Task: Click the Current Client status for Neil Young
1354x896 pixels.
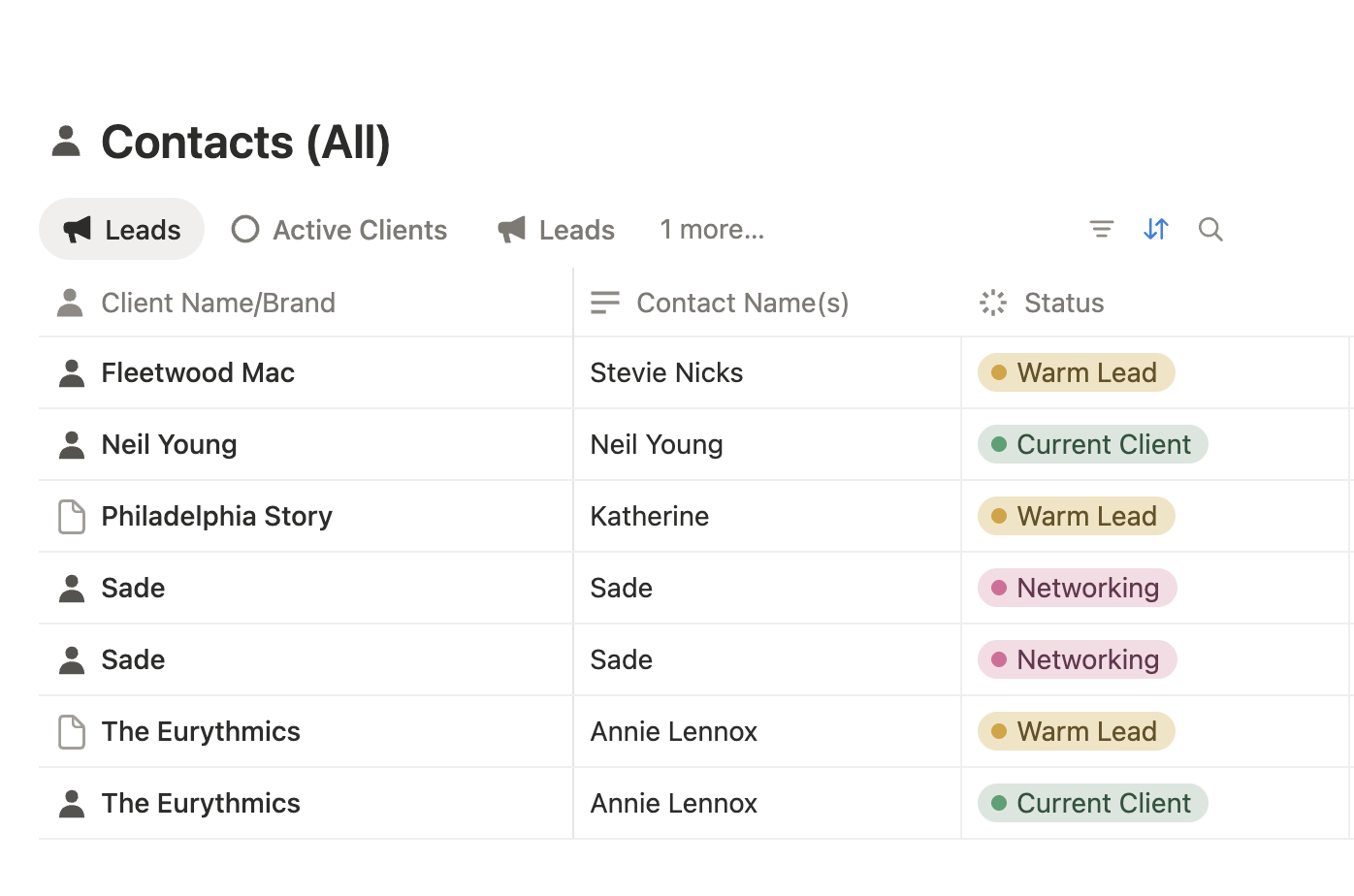Action: [x=1093, y=444]
